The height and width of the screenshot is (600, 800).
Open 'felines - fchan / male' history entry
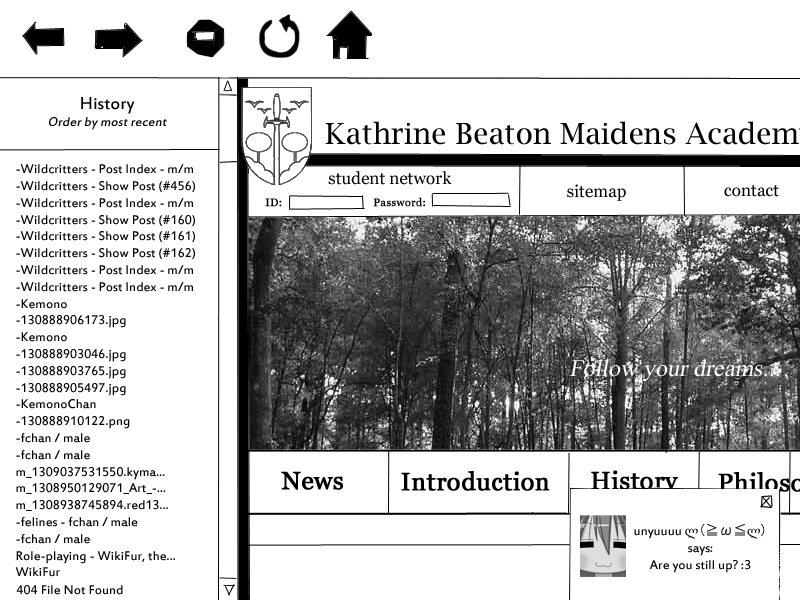(x=77, y=522)
